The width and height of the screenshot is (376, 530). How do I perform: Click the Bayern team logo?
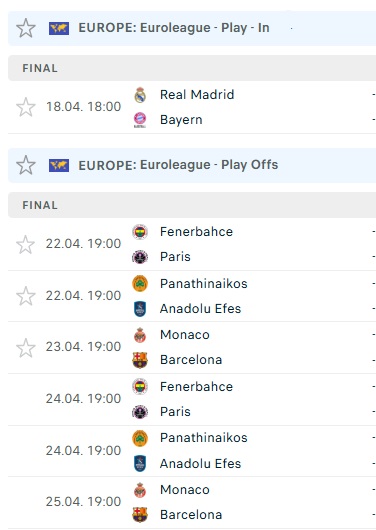[x=140, y=120]
